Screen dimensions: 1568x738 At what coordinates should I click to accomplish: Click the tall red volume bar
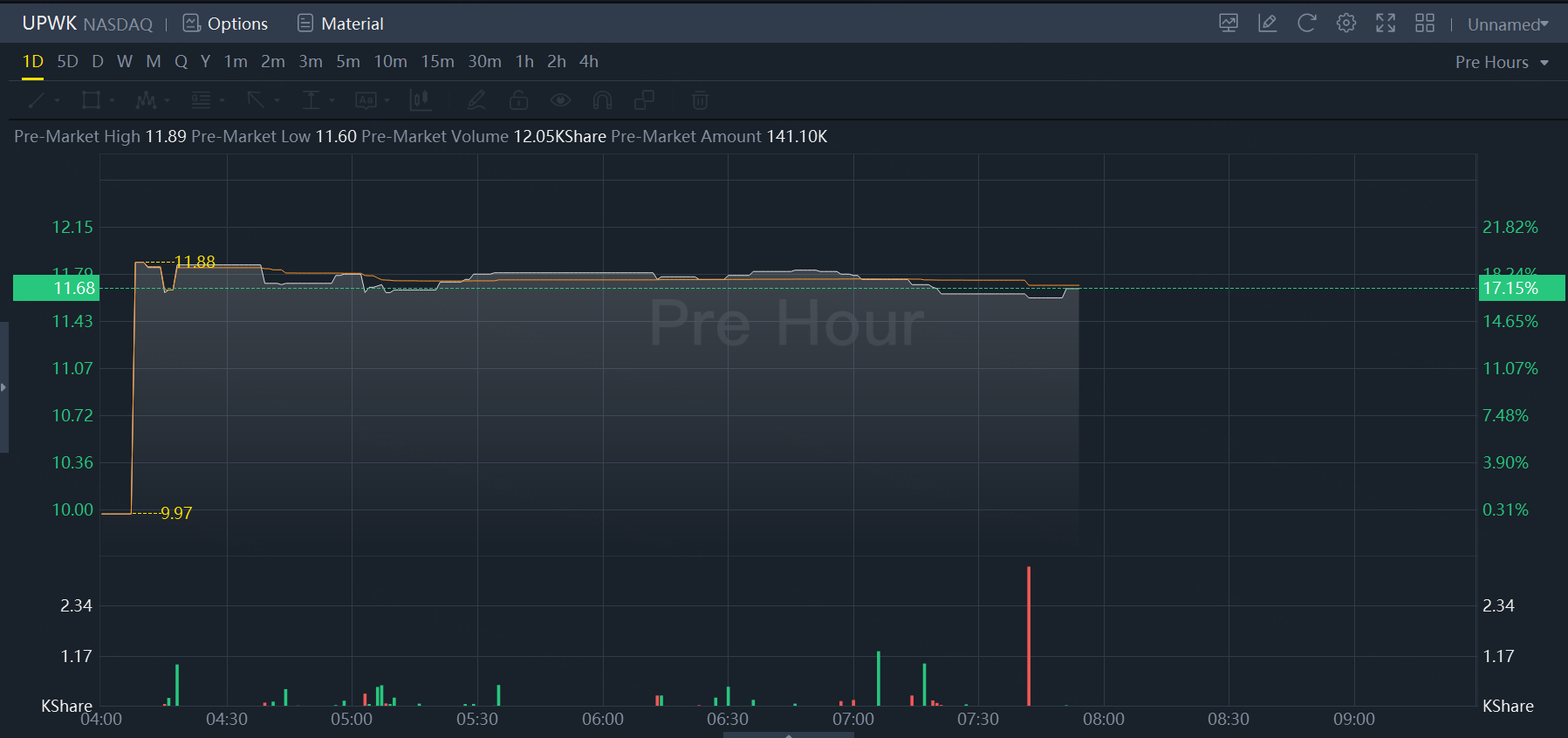(x=1029, y=636)
